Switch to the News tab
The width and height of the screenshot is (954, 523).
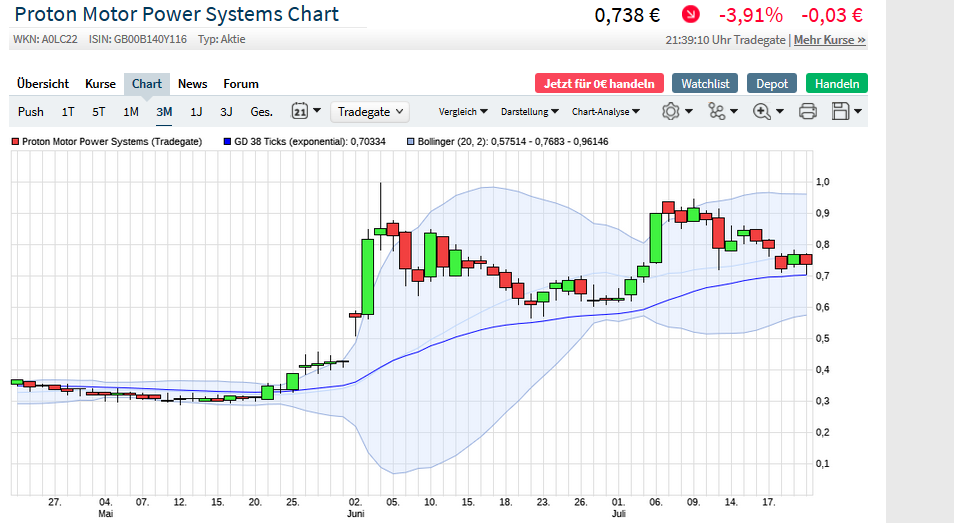193,84
